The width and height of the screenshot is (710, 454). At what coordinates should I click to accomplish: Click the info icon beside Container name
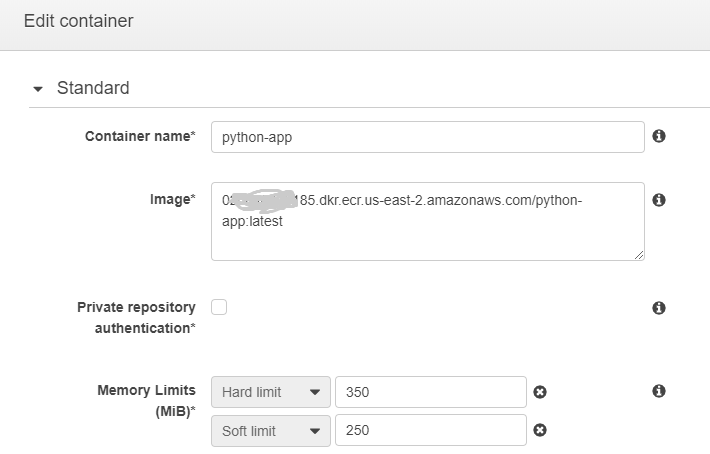[659, 136]
